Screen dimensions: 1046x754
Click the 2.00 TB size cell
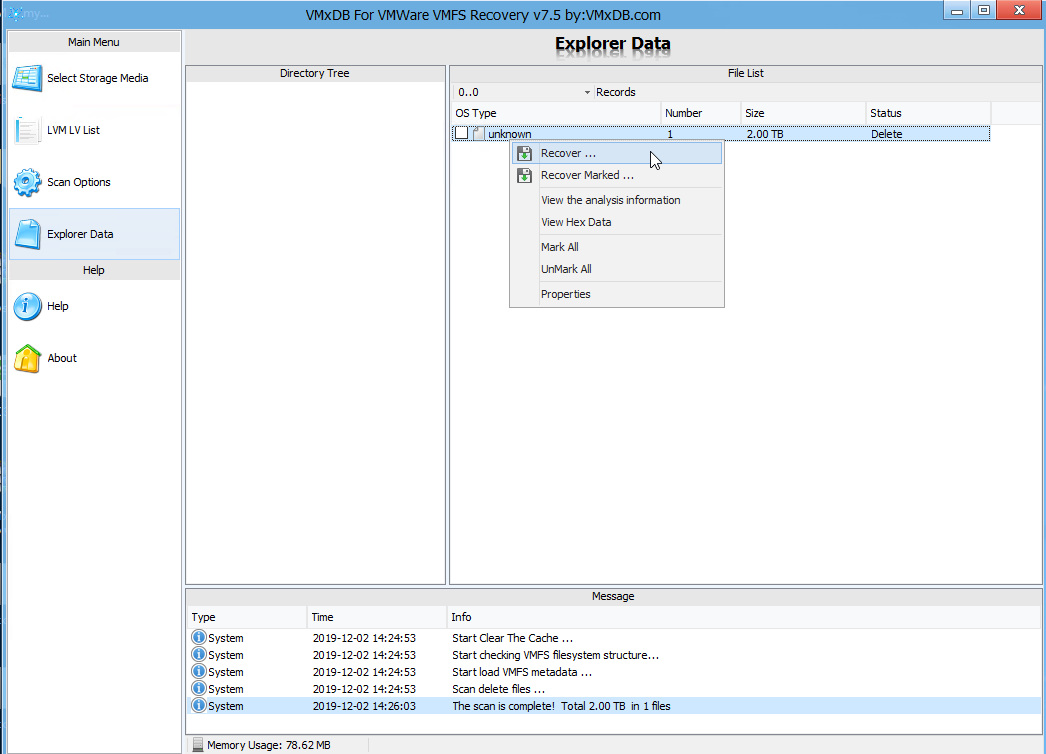point(764,134)
